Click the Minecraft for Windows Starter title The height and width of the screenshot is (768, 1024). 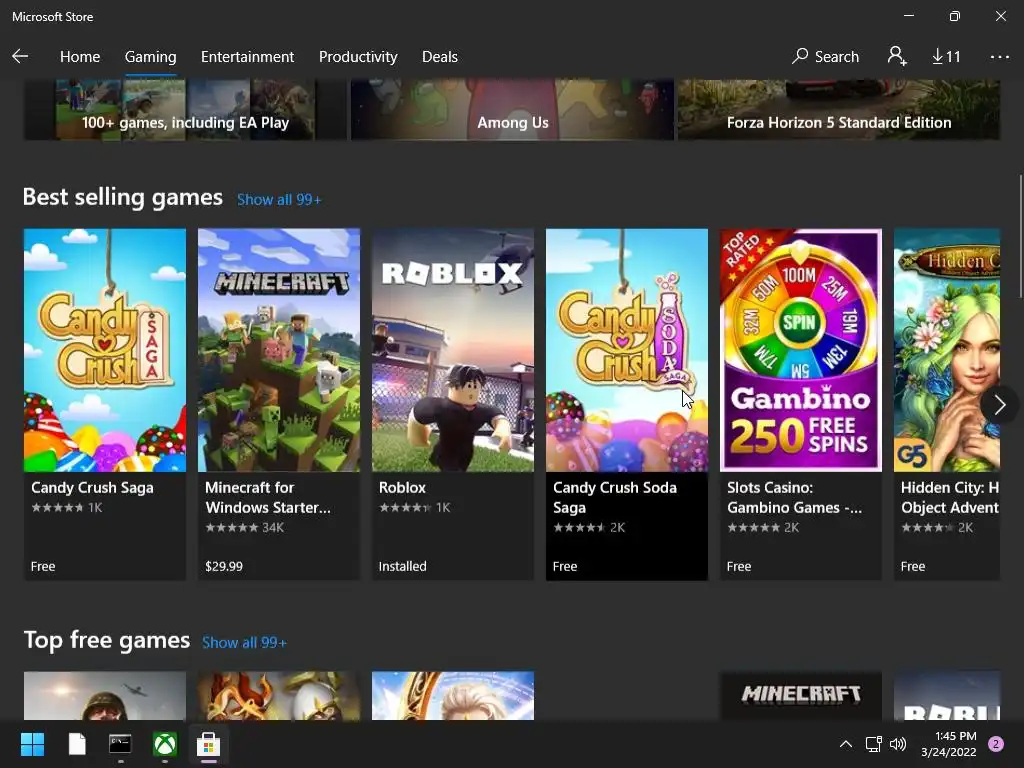268,498
